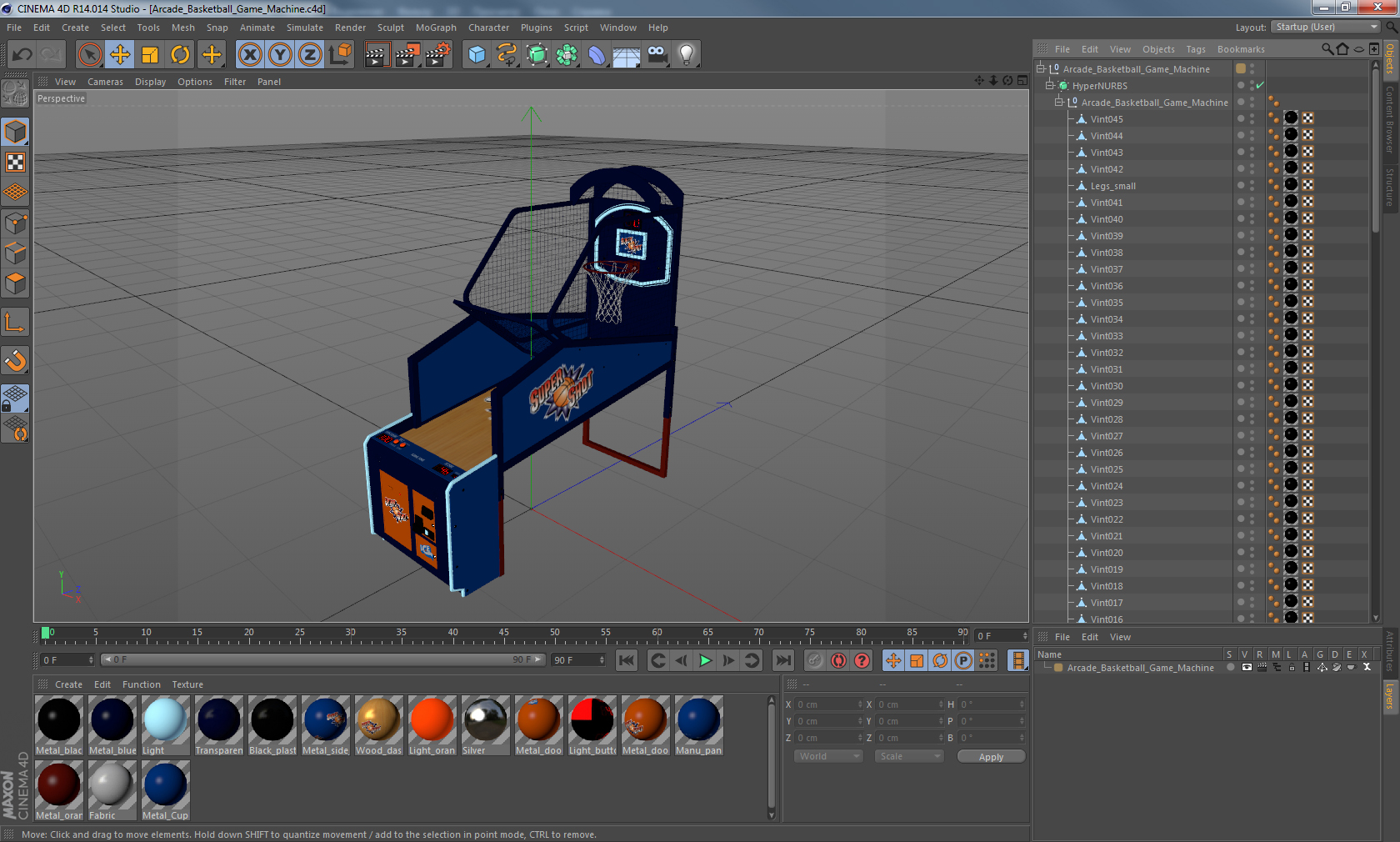Open the viewport Cameras menu
Image resolution: width=1400 pixels, height=842 pixels.
click(105, 82)
